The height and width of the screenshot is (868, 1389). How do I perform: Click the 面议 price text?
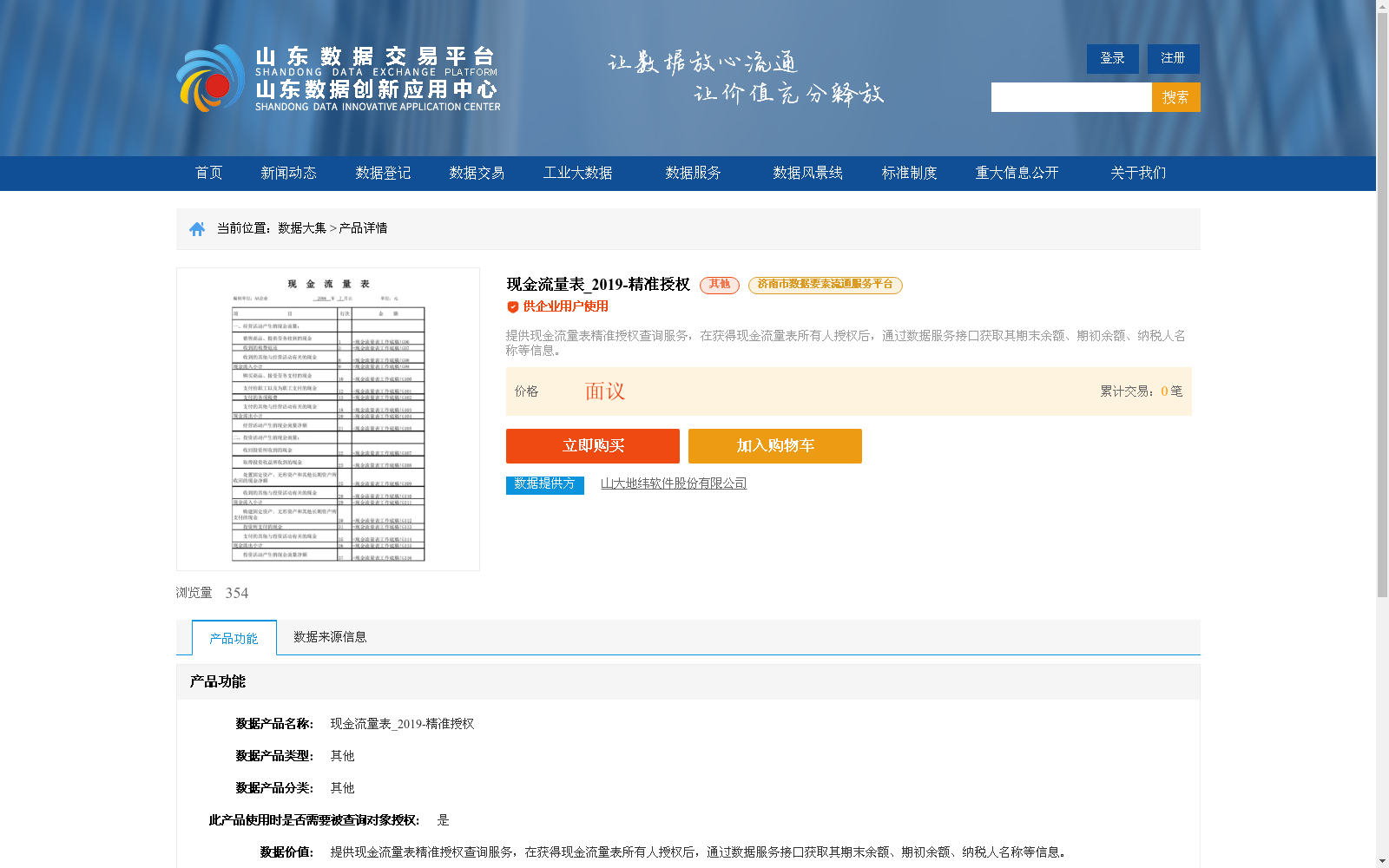tap(605, 391)
